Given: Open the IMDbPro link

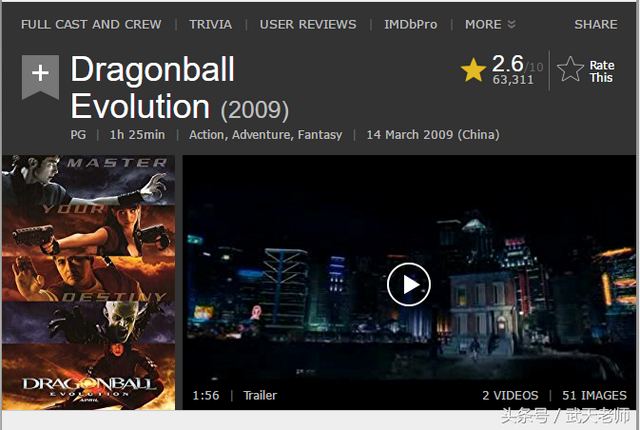Looking at the screenshot, I should [x=411, y=24].
